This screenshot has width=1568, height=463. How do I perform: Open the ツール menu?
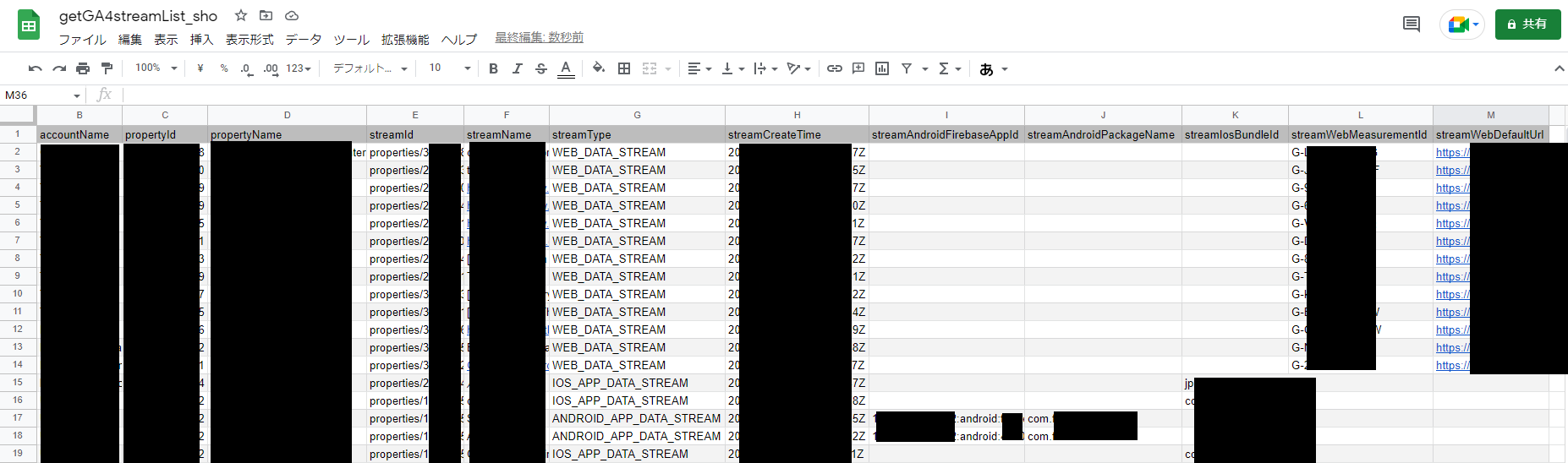click(351, 40)
